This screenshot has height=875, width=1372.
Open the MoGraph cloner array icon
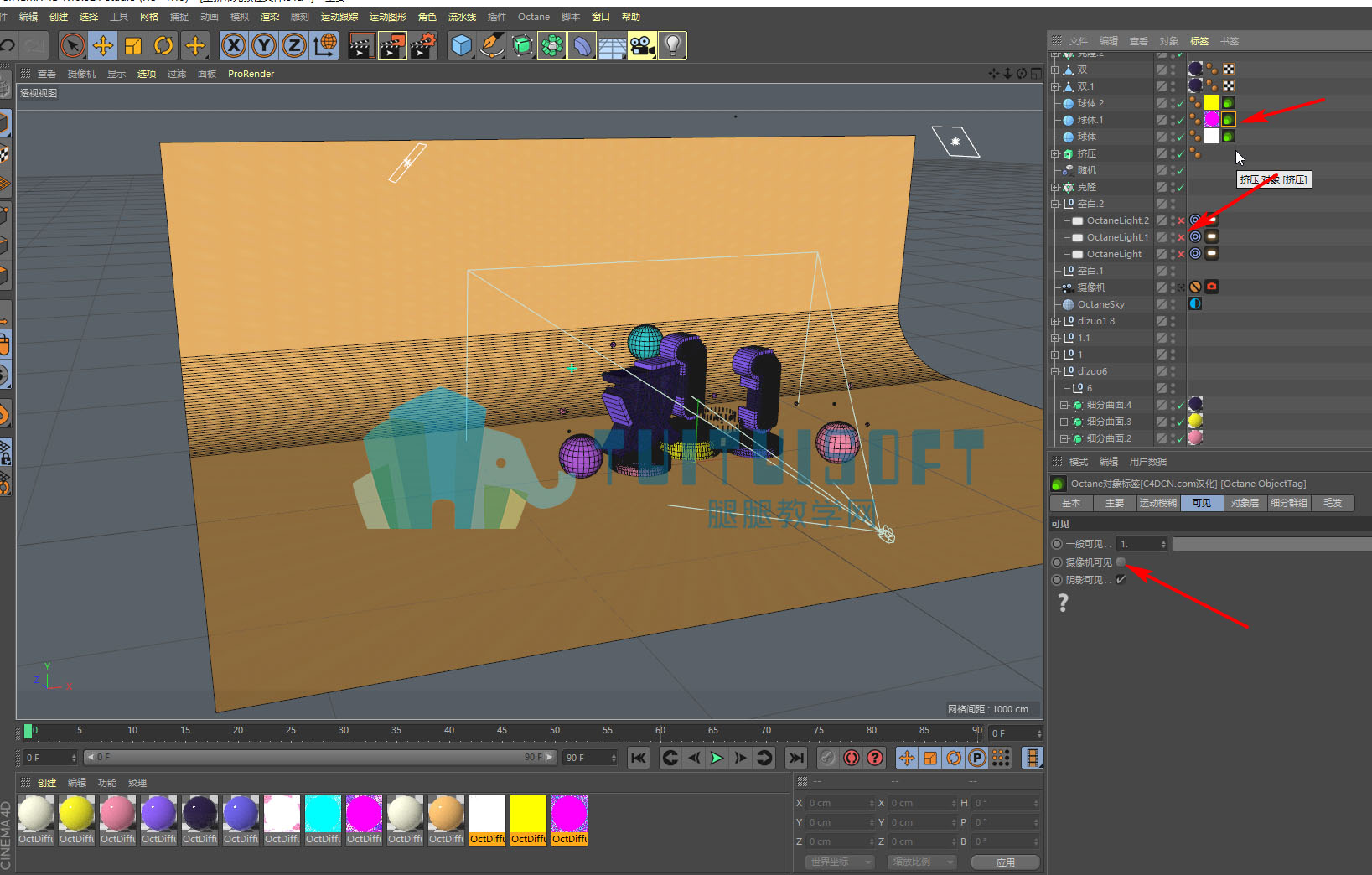551,45
